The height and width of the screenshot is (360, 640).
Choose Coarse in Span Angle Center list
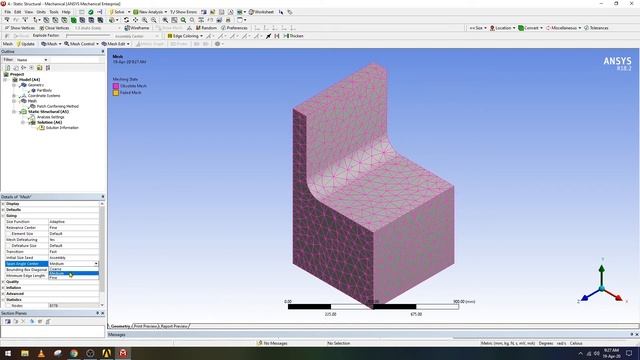(73, 269)
